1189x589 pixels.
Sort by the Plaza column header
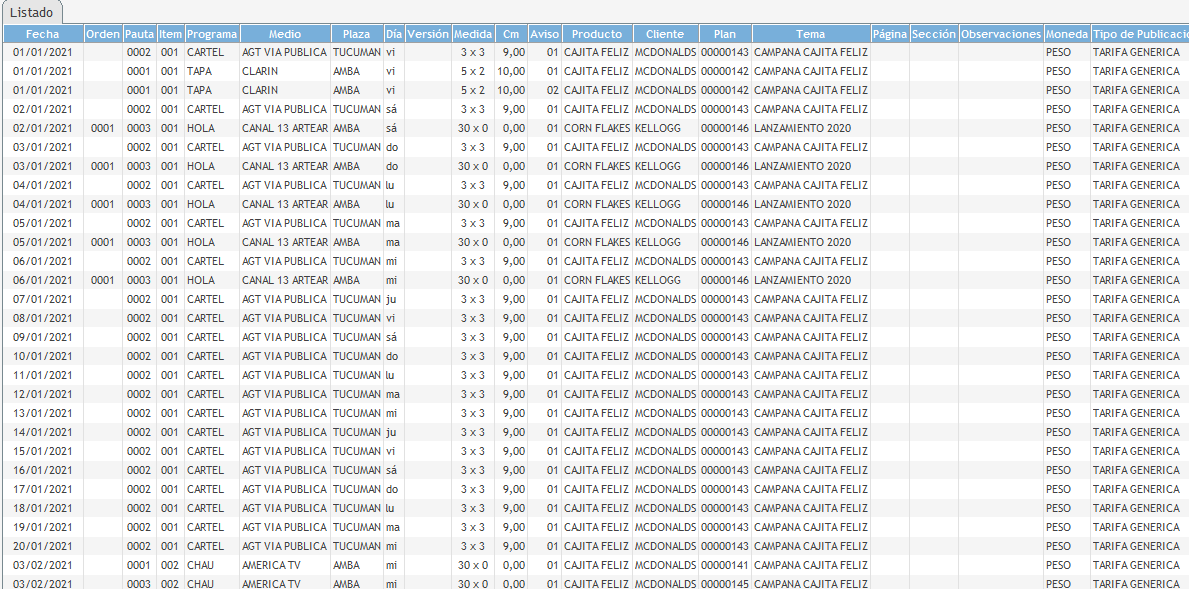[356, 34]
